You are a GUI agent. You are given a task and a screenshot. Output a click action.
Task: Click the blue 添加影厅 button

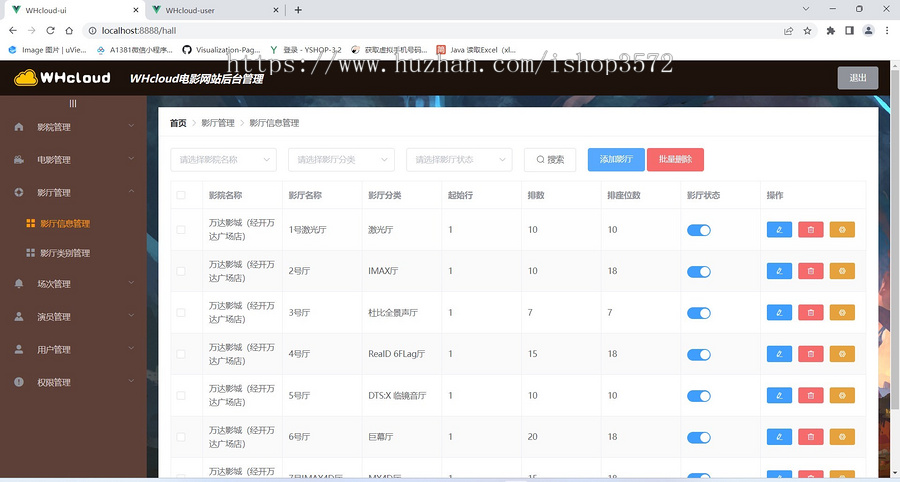coord(616,160)
